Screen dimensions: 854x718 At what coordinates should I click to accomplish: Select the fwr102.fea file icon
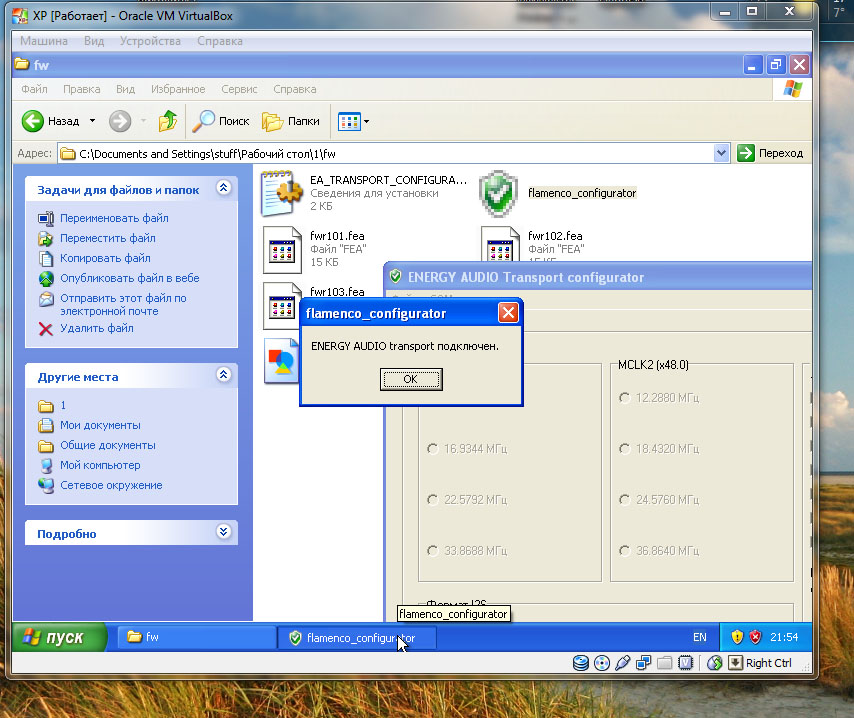500,245
